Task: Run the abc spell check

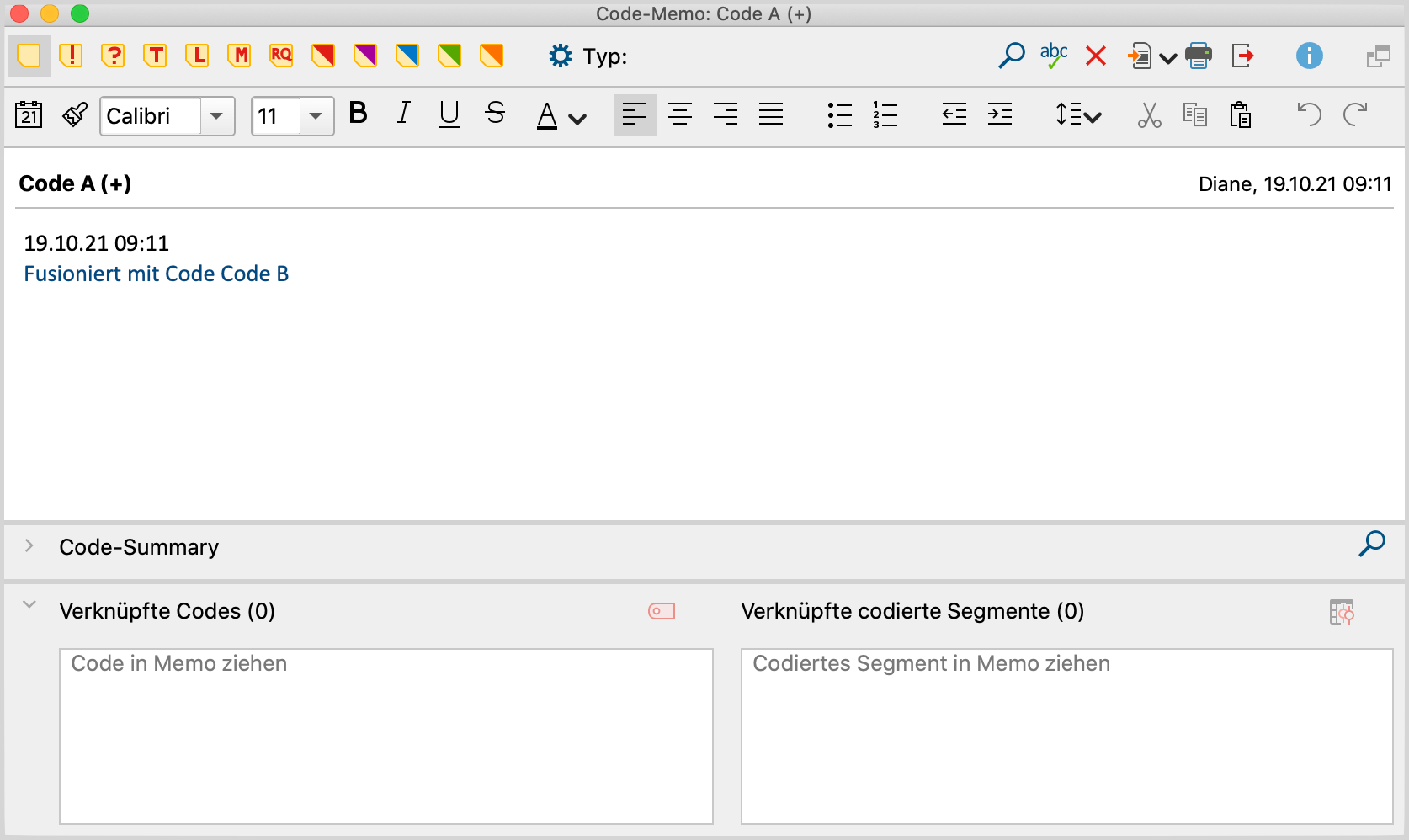Action: pos(1054,56)
